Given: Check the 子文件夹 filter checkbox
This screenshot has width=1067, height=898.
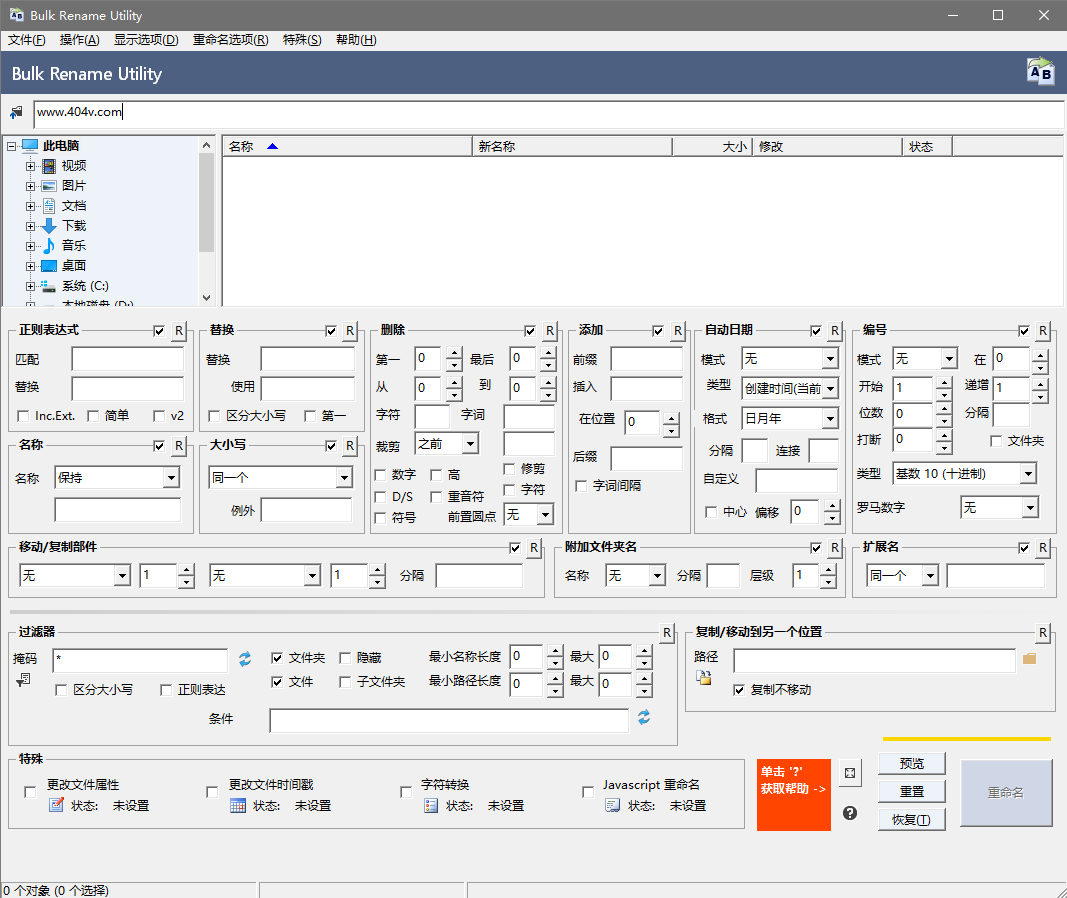Looking at the screenshot, I should click(346, 682).
